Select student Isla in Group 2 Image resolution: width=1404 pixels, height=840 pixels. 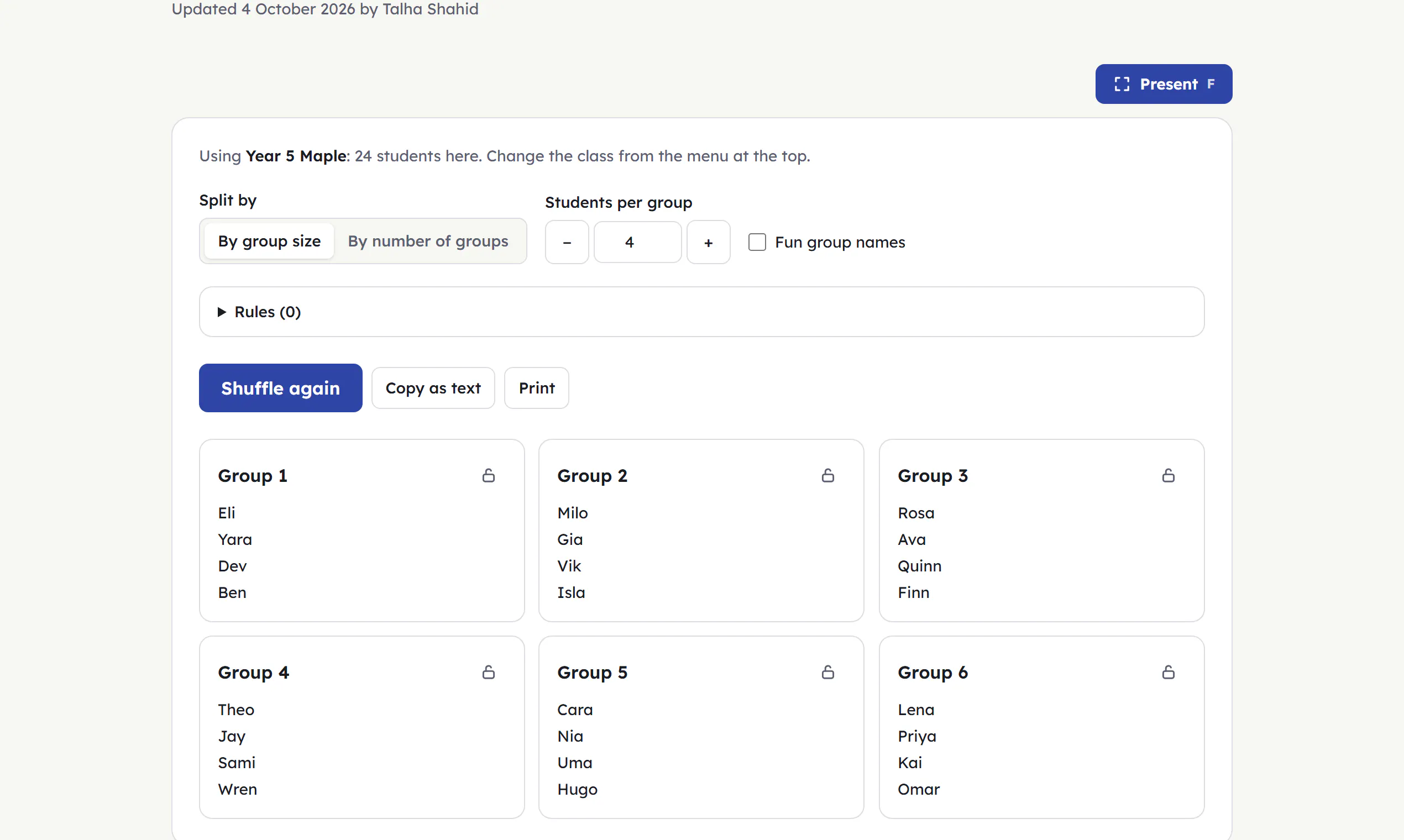[x=570, y=592]
